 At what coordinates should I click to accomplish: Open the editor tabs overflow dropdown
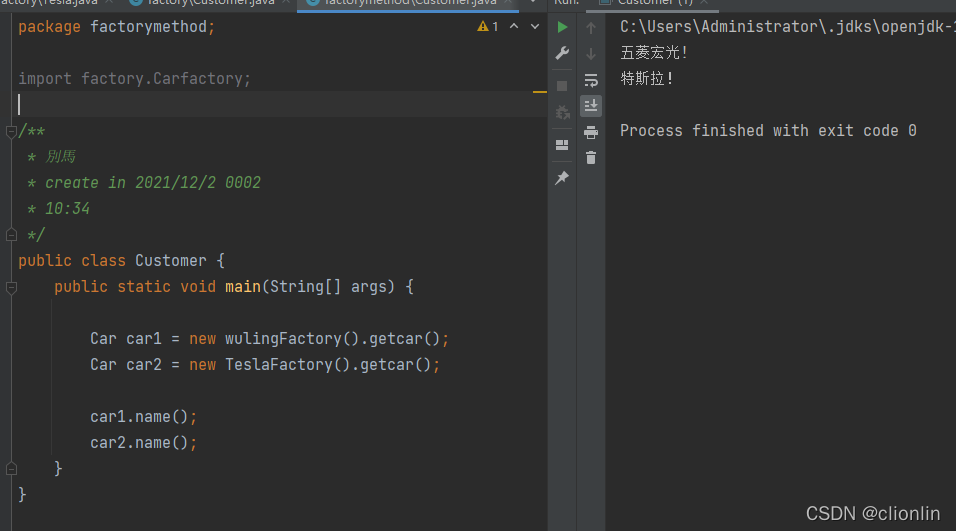tap(533, 2)
